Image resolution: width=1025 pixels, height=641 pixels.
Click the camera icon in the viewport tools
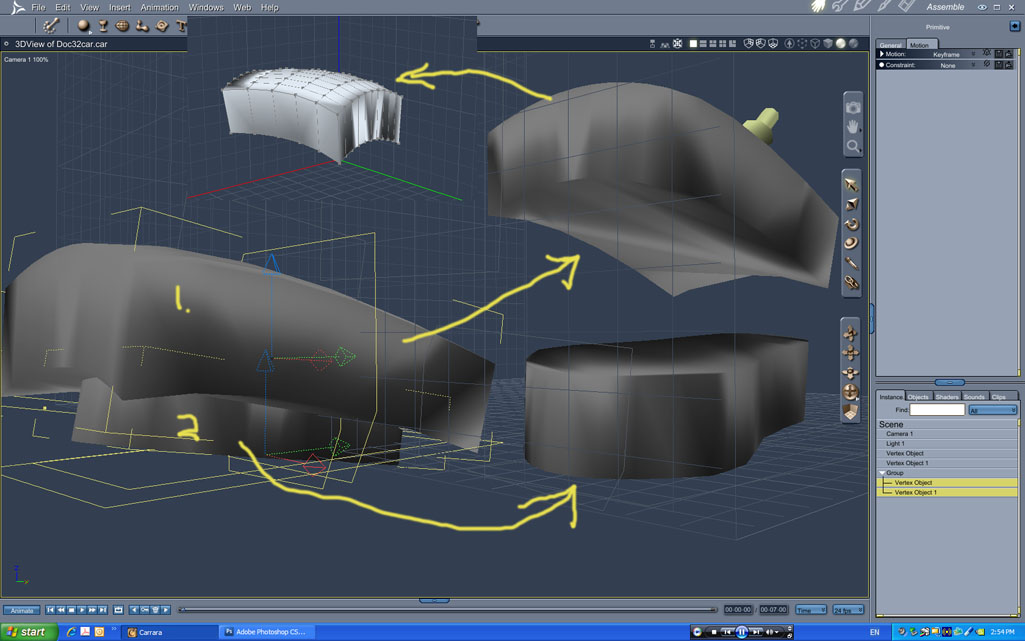coord(852,107)
